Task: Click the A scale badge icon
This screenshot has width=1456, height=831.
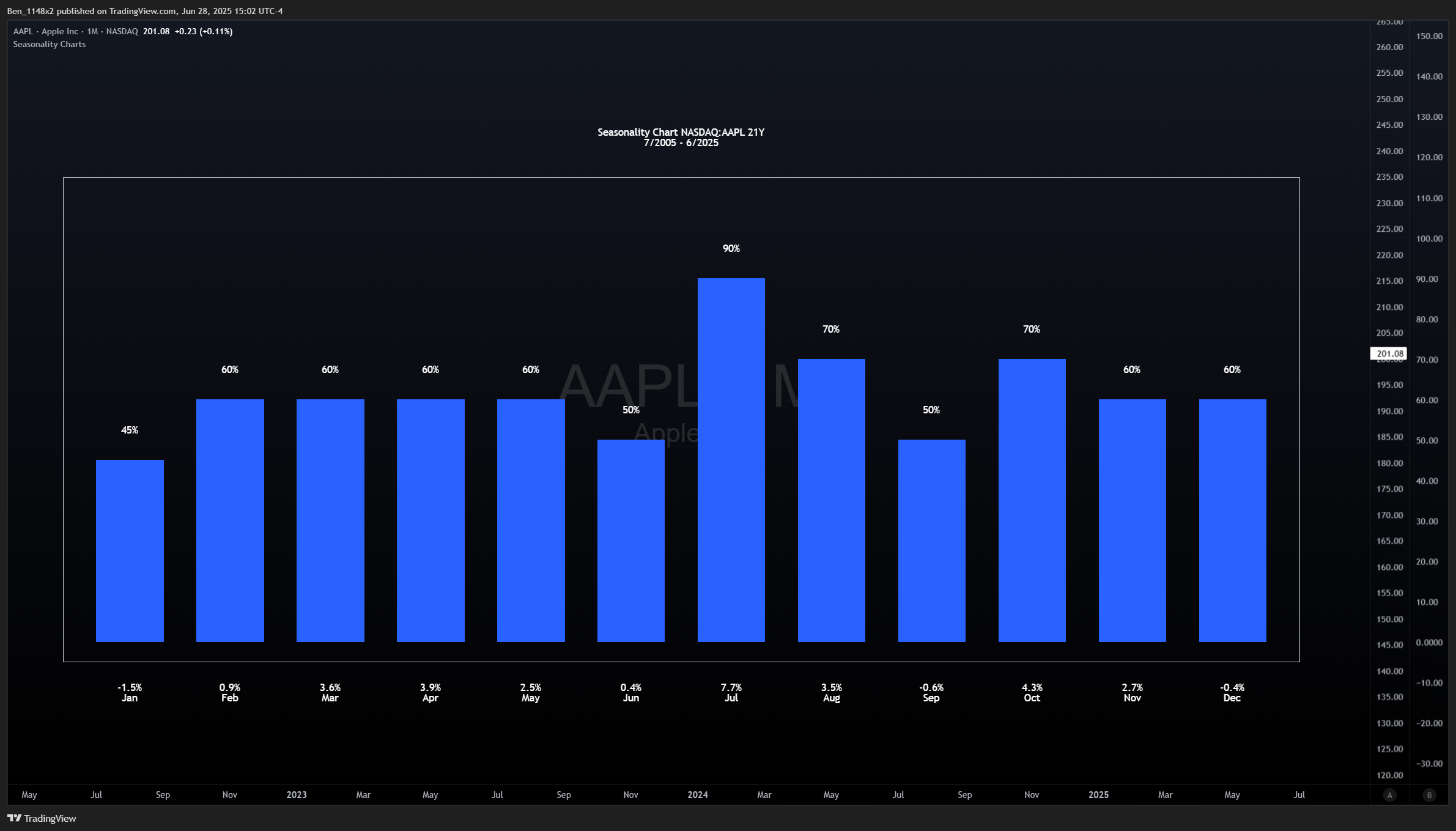Action: 1389,795
